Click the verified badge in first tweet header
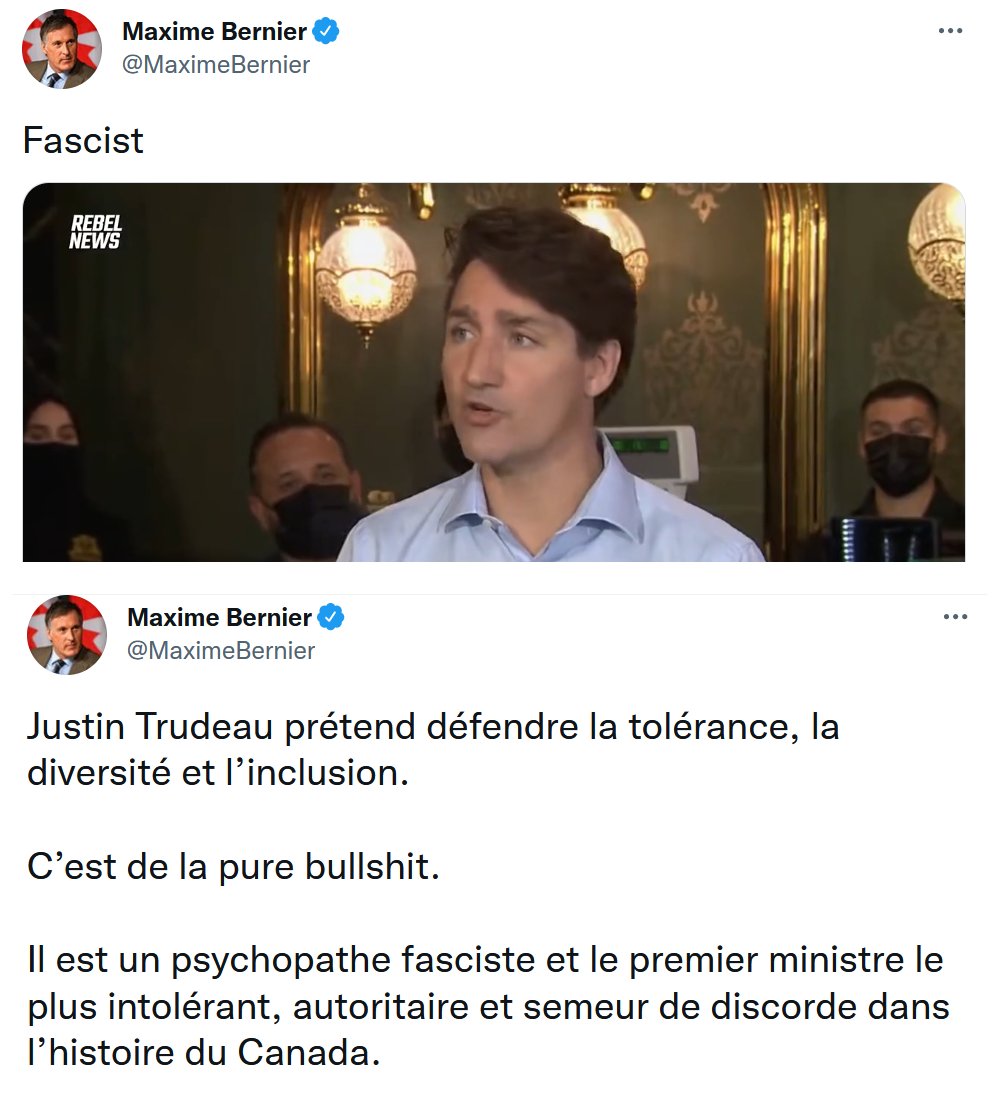This screenshot has height=1094, width=1002. (325, 31)
